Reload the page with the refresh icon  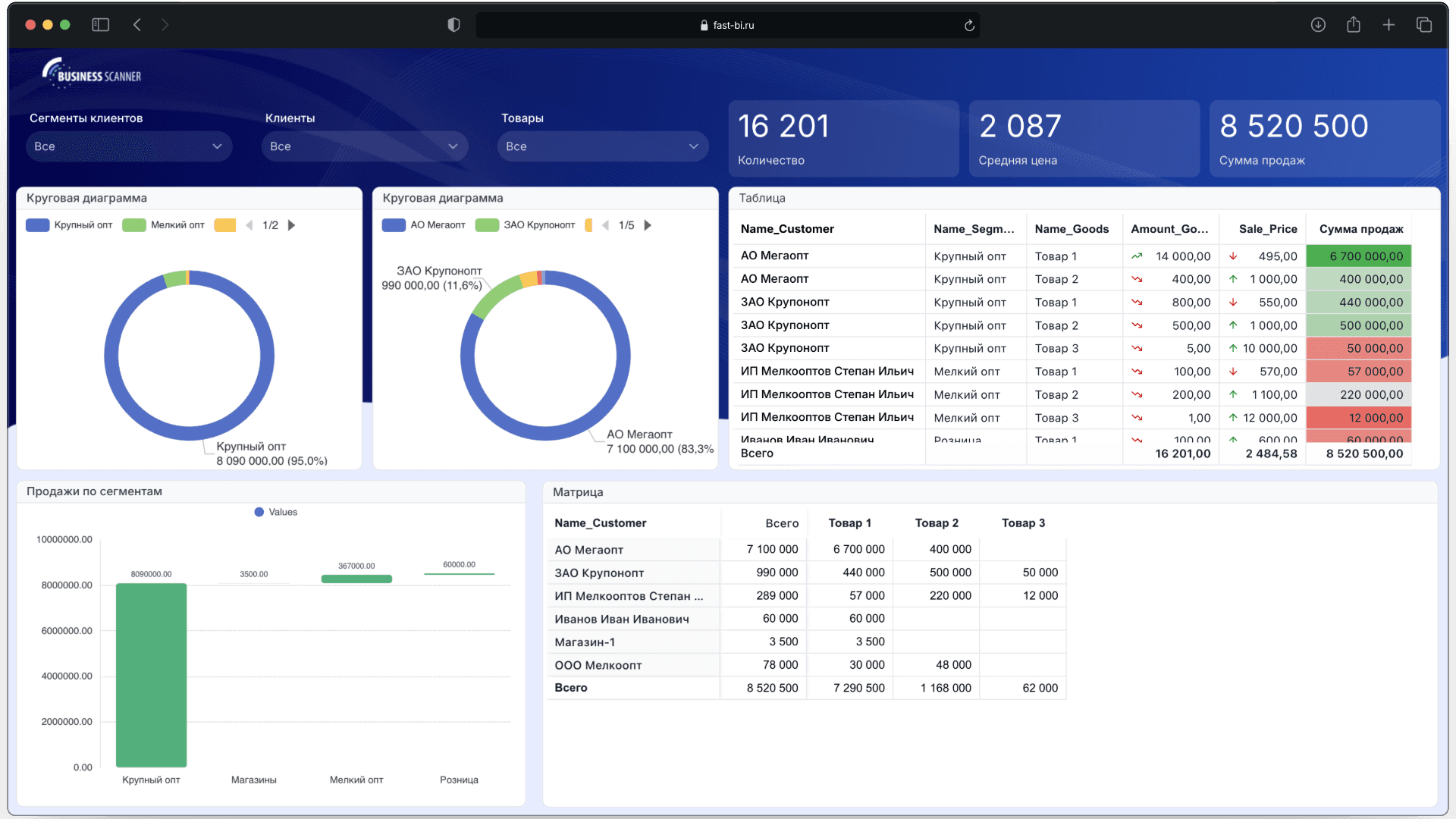coord(969,26)
